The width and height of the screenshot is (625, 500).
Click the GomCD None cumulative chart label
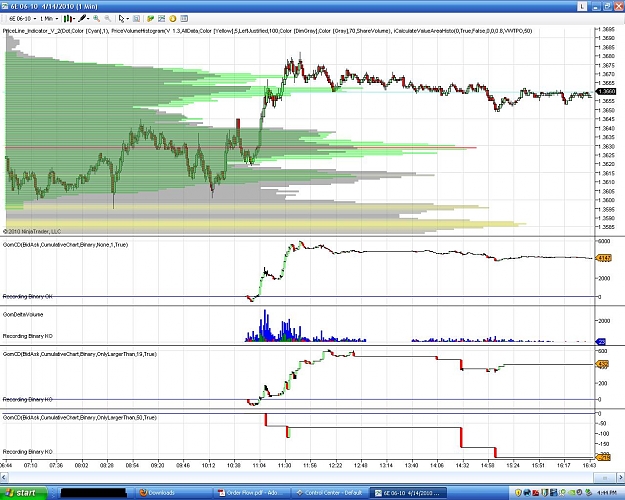(x=65, y=245)
